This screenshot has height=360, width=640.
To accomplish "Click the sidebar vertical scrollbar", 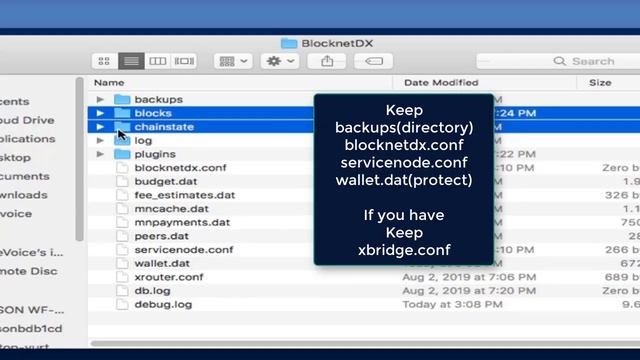I will point(80,159).
